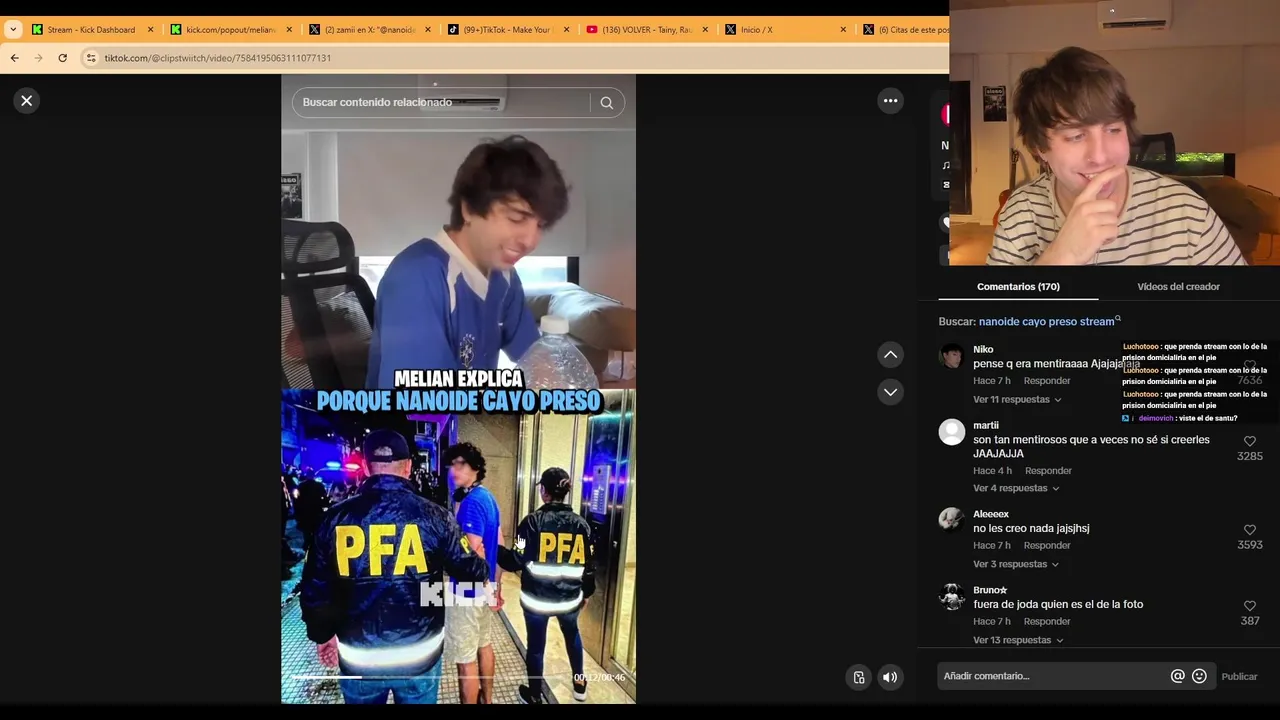
Task: Expand Ver 13 respuestas under Bruno
Action: pyautogui.click(x=1018, y=641)
